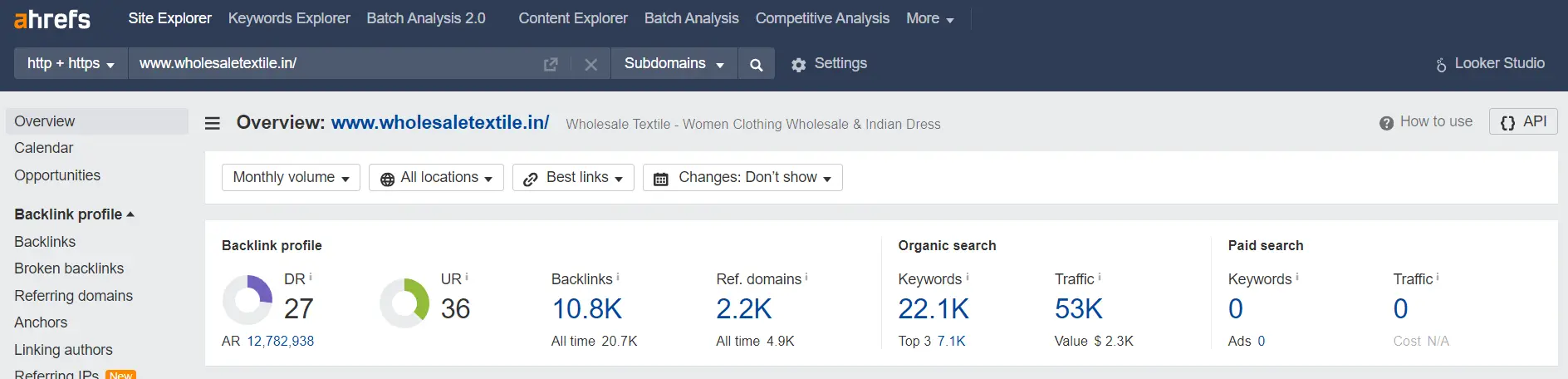Open the API button

tap(1523, 122)
